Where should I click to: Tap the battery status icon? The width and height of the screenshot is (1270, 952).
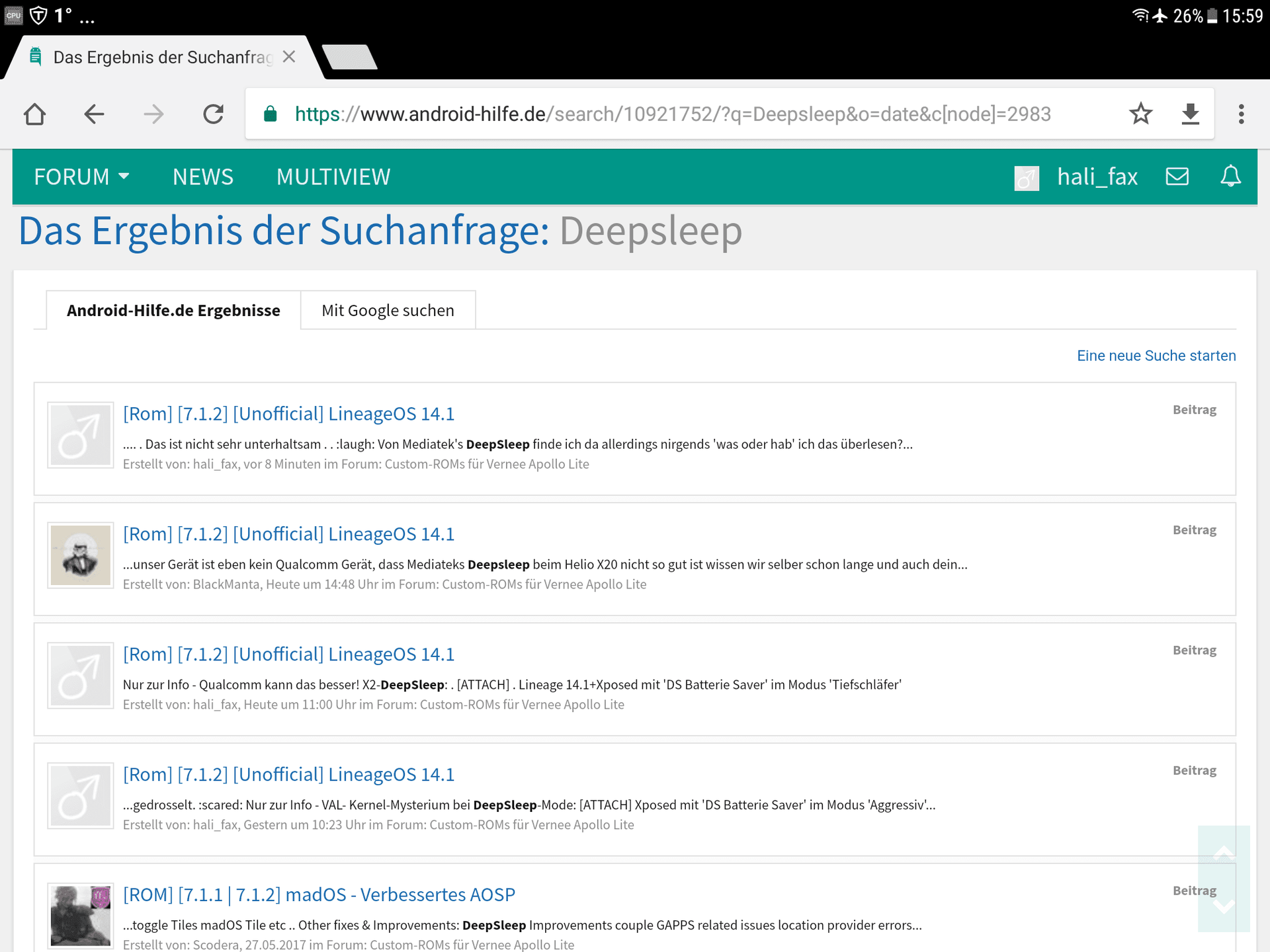(1212, 15)
